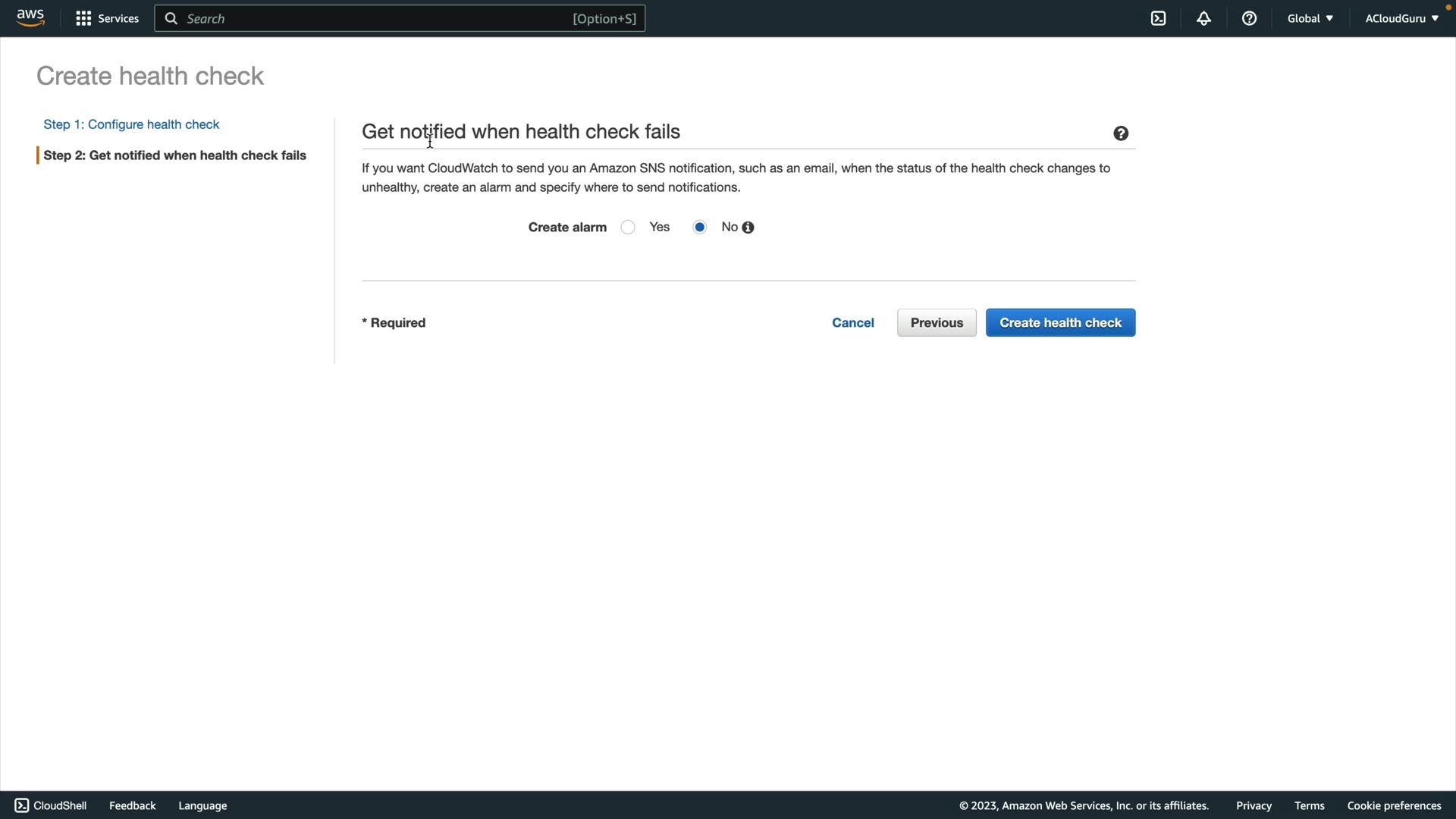
Task: Open CloudShell in the footer bar
Action: pos(51,805)
